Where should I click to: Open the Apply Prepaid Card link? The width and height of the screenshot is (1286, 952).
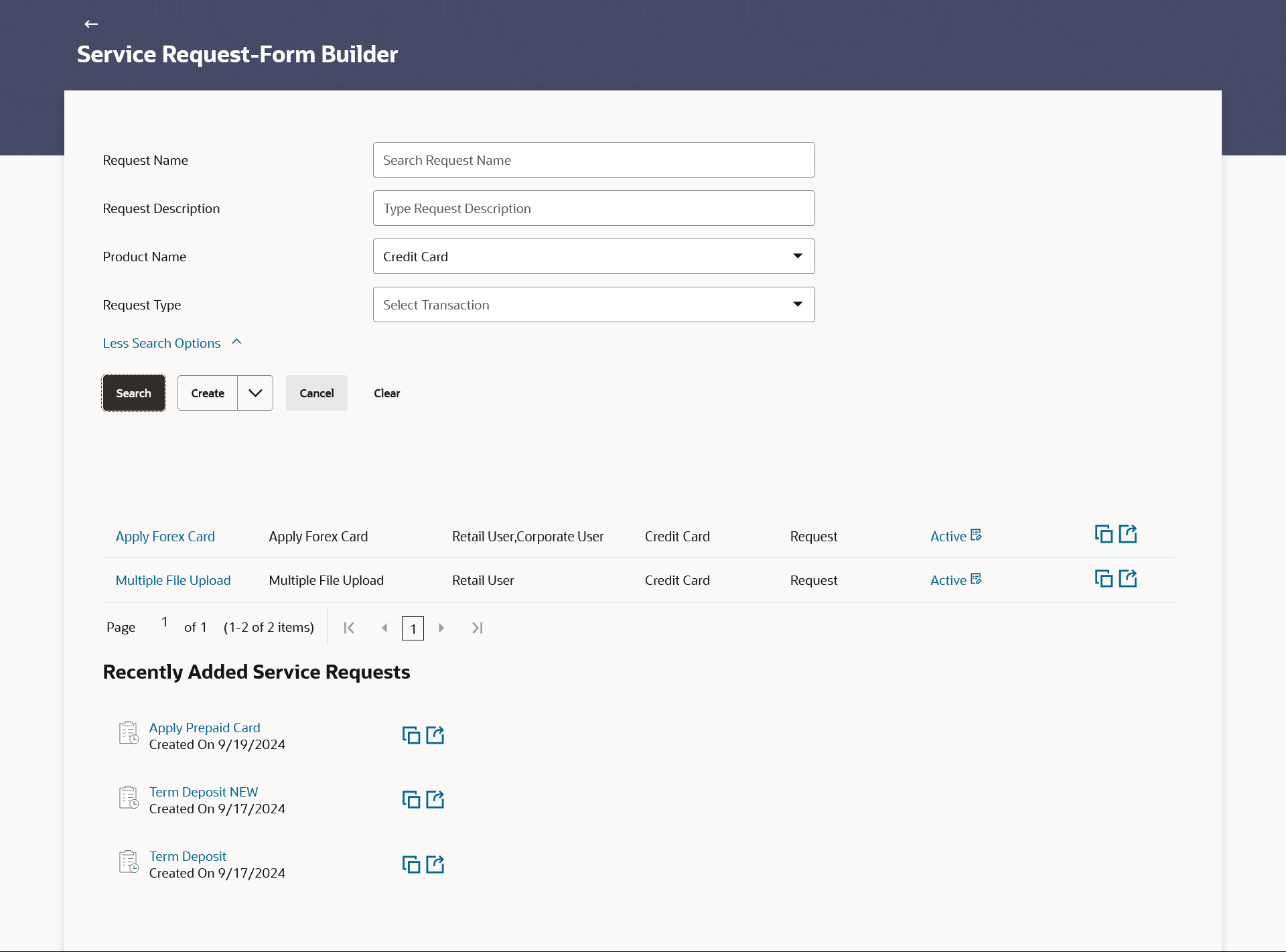pos(204,728)
